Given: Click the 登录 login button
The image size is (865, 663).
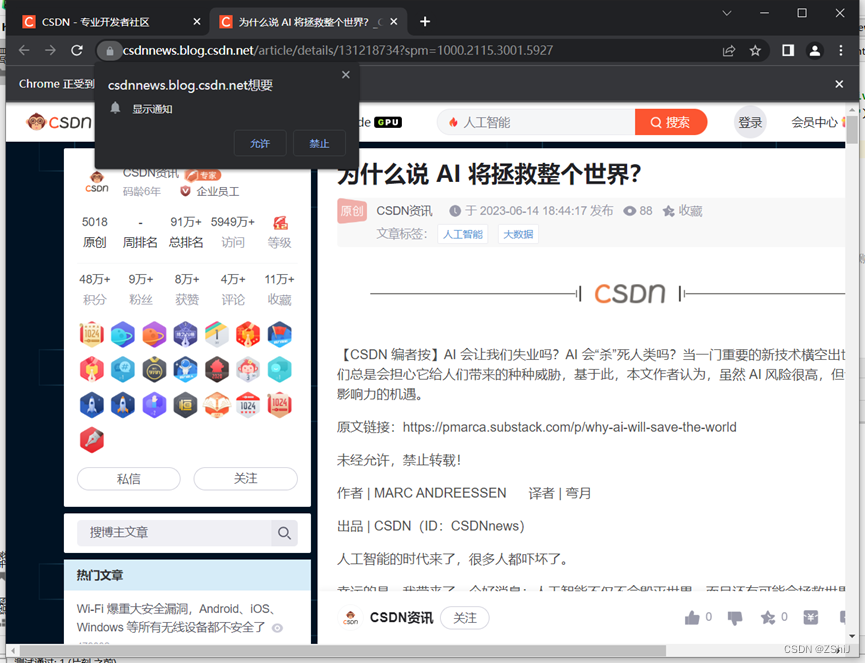Looking at the screenshot, I should [750, 122].
